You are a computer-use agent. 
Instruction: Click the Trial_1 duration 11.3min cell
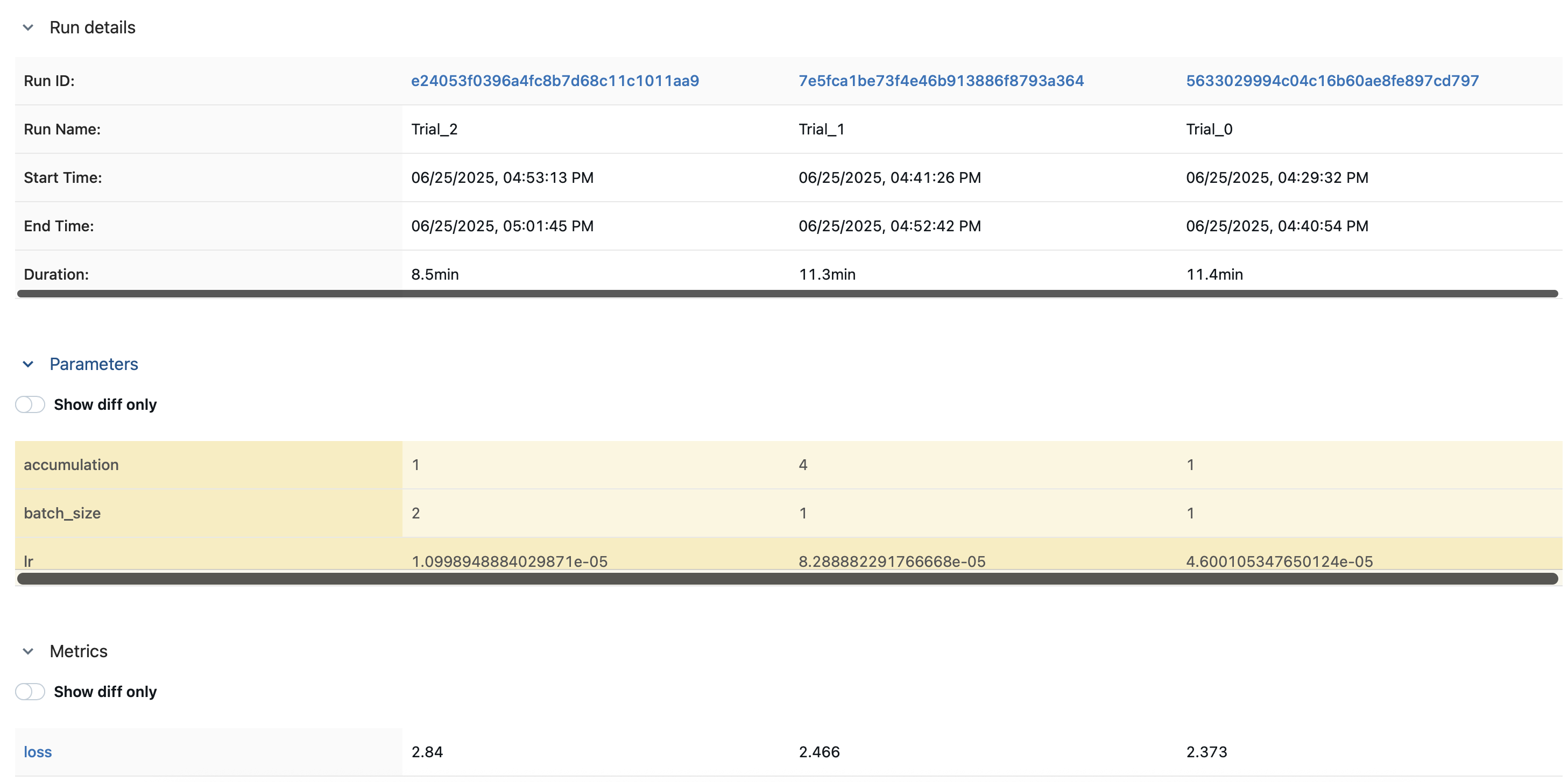[827, 274]
